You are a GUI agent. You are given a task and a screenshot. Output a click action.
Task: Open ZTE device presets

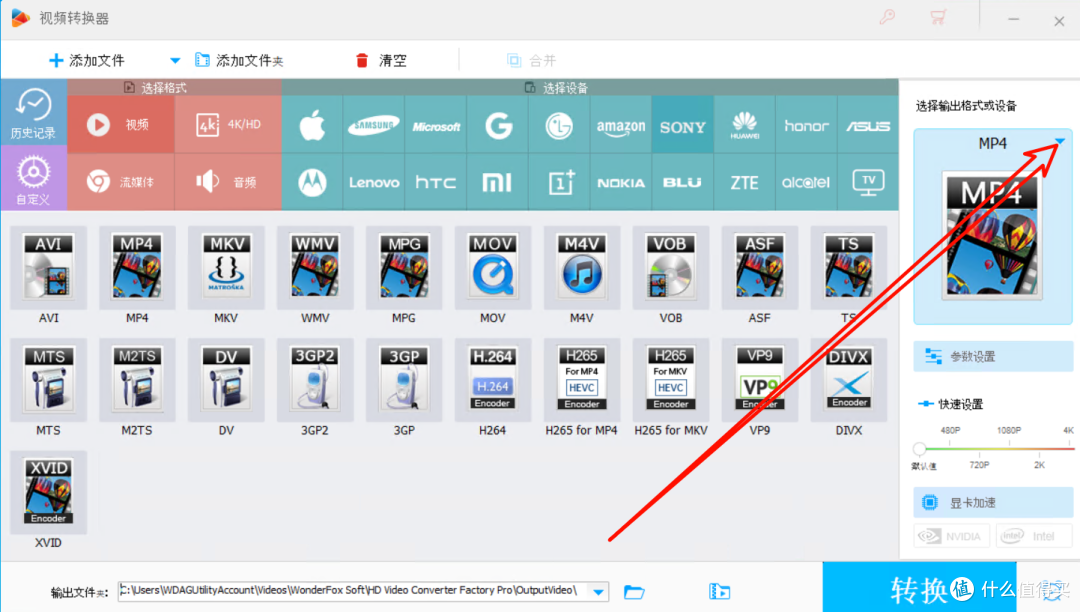pyautogui.click(x=745, y=182)
